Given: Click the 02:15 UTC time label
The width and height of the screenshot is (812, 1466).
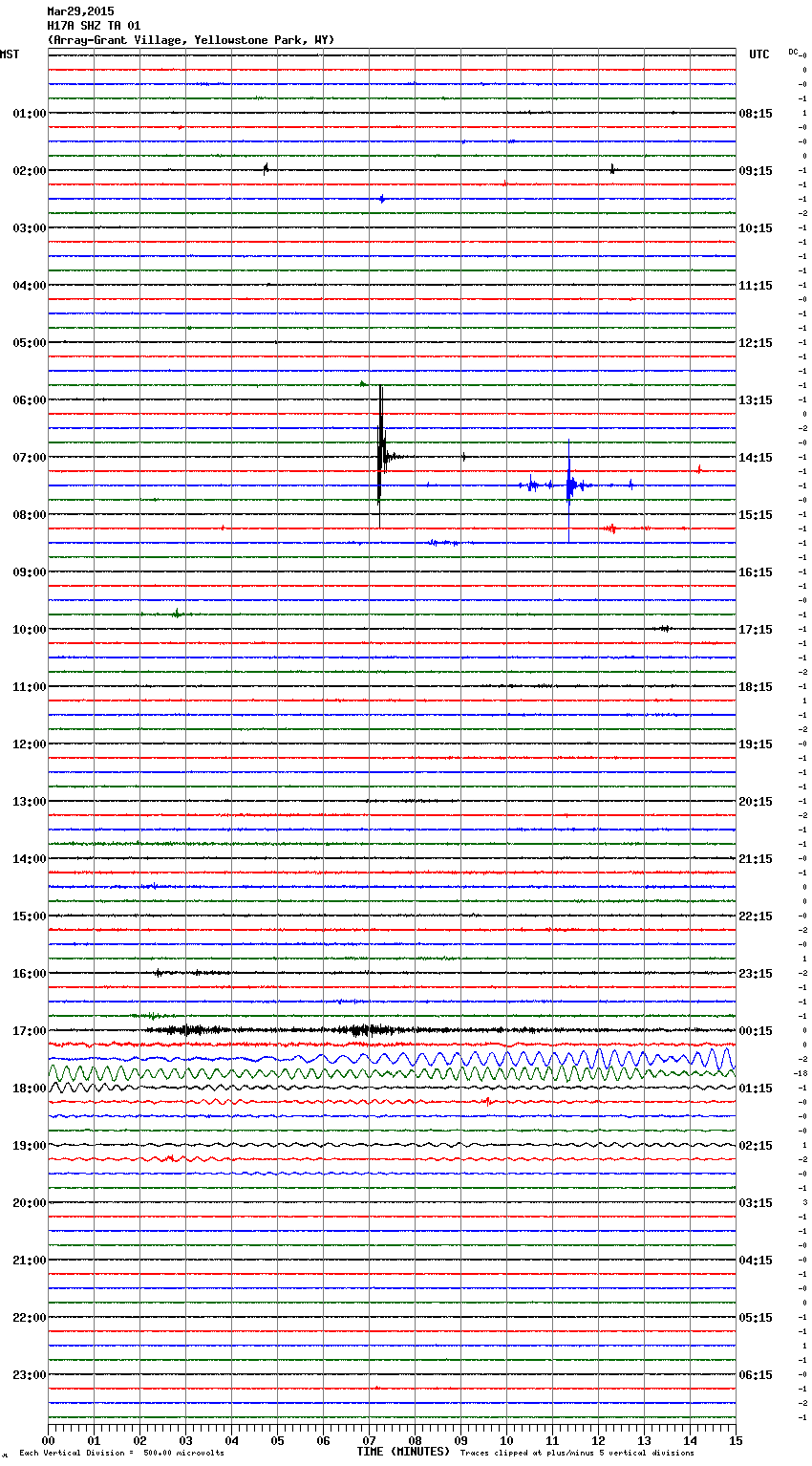Looking at the screenshot, I should [756, 1146].
